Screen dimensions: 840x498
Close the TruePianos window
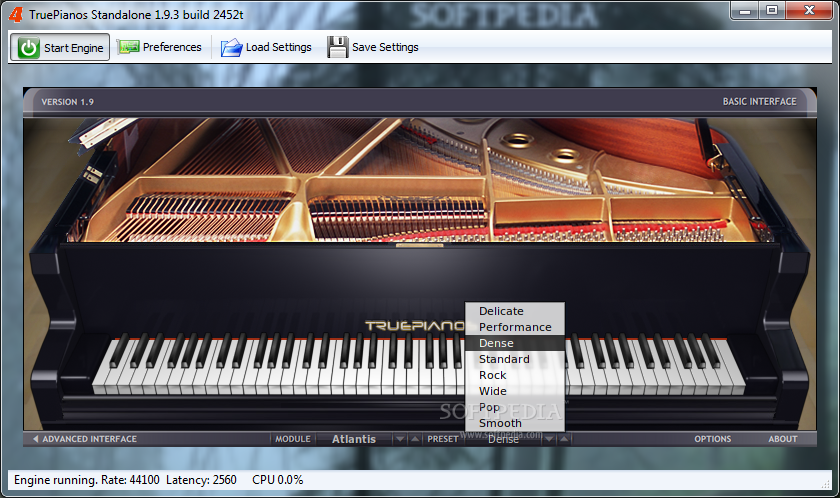[x=809, y=11]
